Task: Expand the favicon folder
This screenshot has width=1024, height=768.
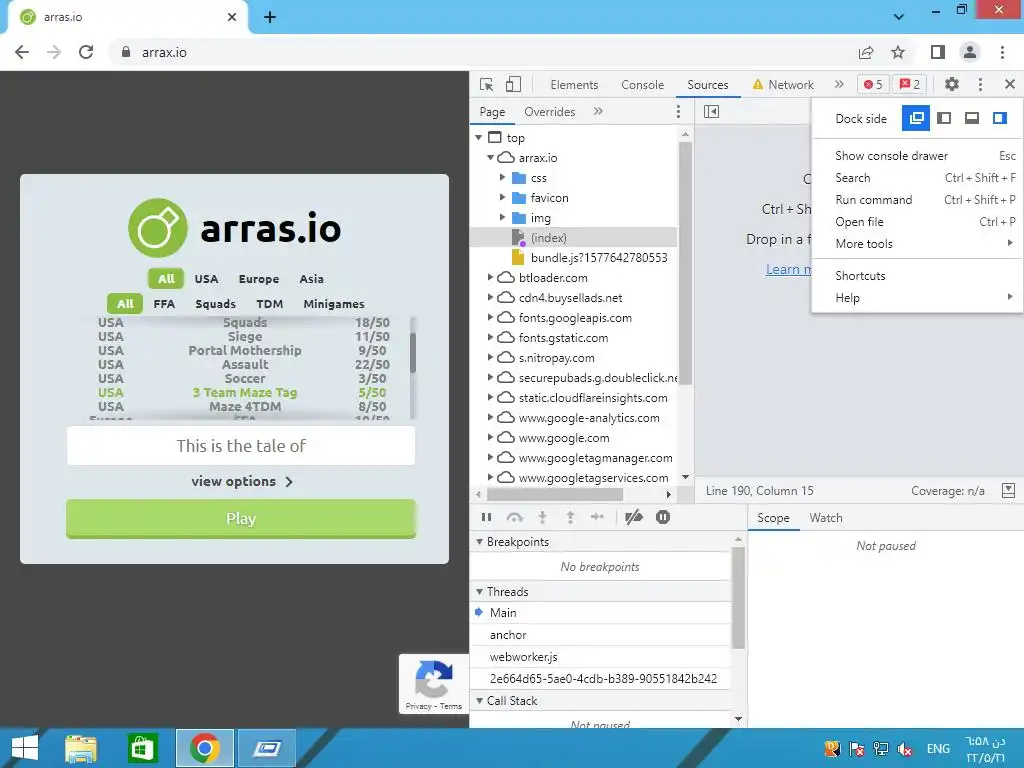Action: [x=502, y=198]
